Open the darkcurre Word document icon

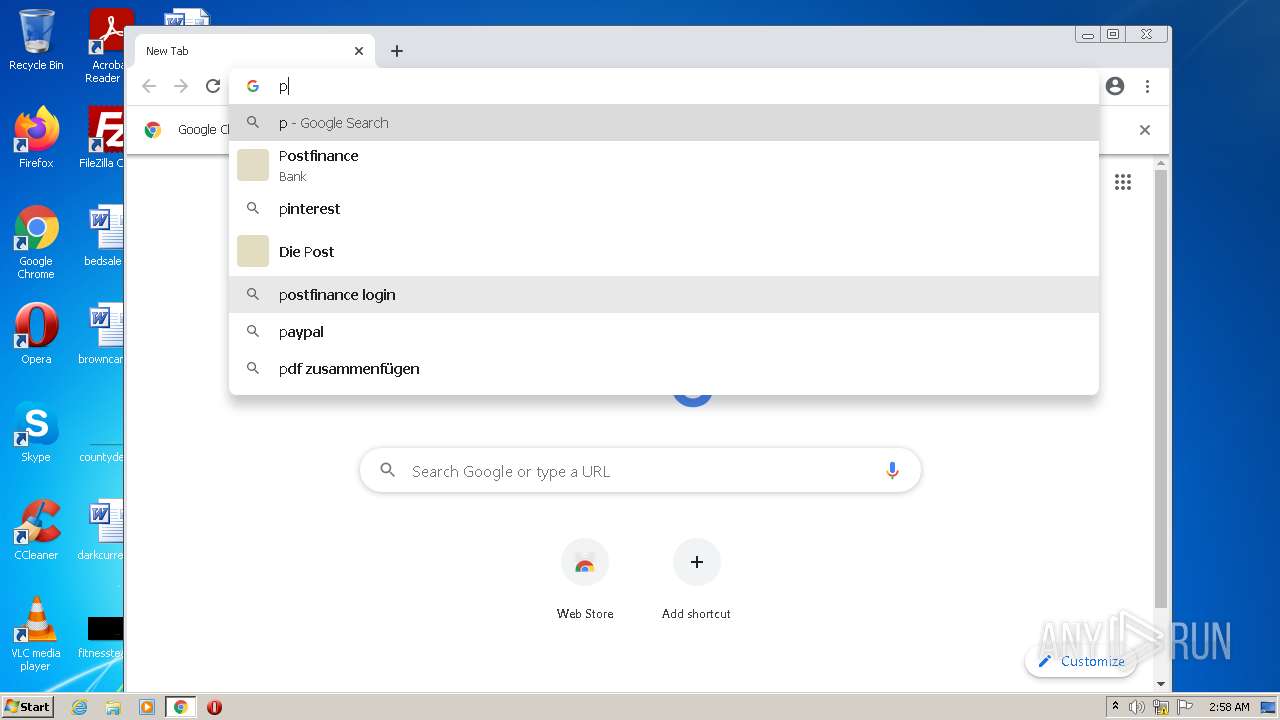click(x=101, y=530)
